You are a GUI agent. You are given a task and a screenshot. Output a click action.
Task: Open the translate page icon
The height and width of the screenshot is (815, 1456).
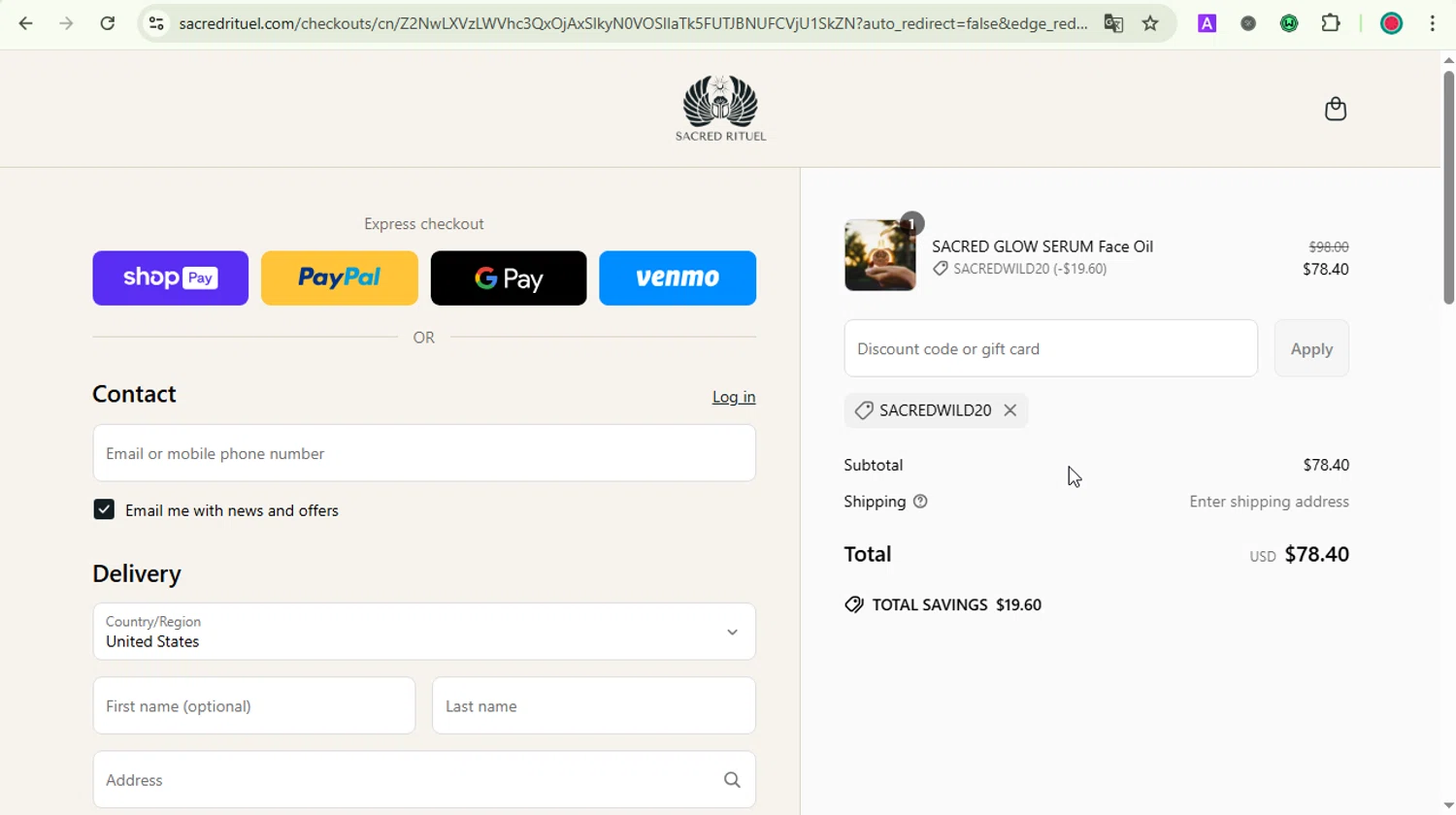tap(1113, 23)
